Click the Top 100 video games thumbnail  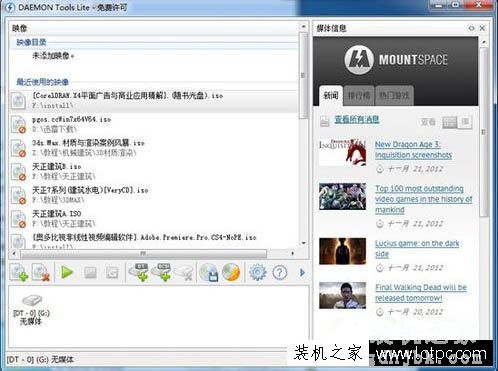(x=342, y=196)
